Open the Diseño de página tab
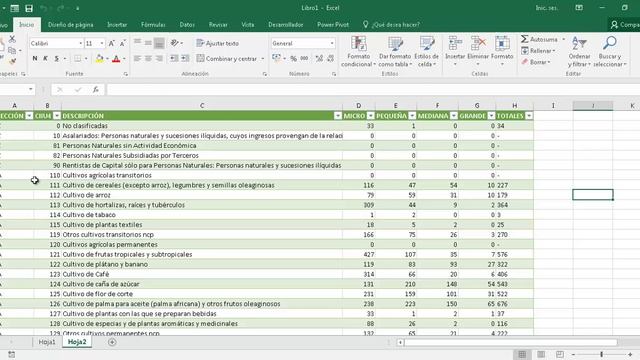Viewport: 640px width, 360px height. pos(71,25)
